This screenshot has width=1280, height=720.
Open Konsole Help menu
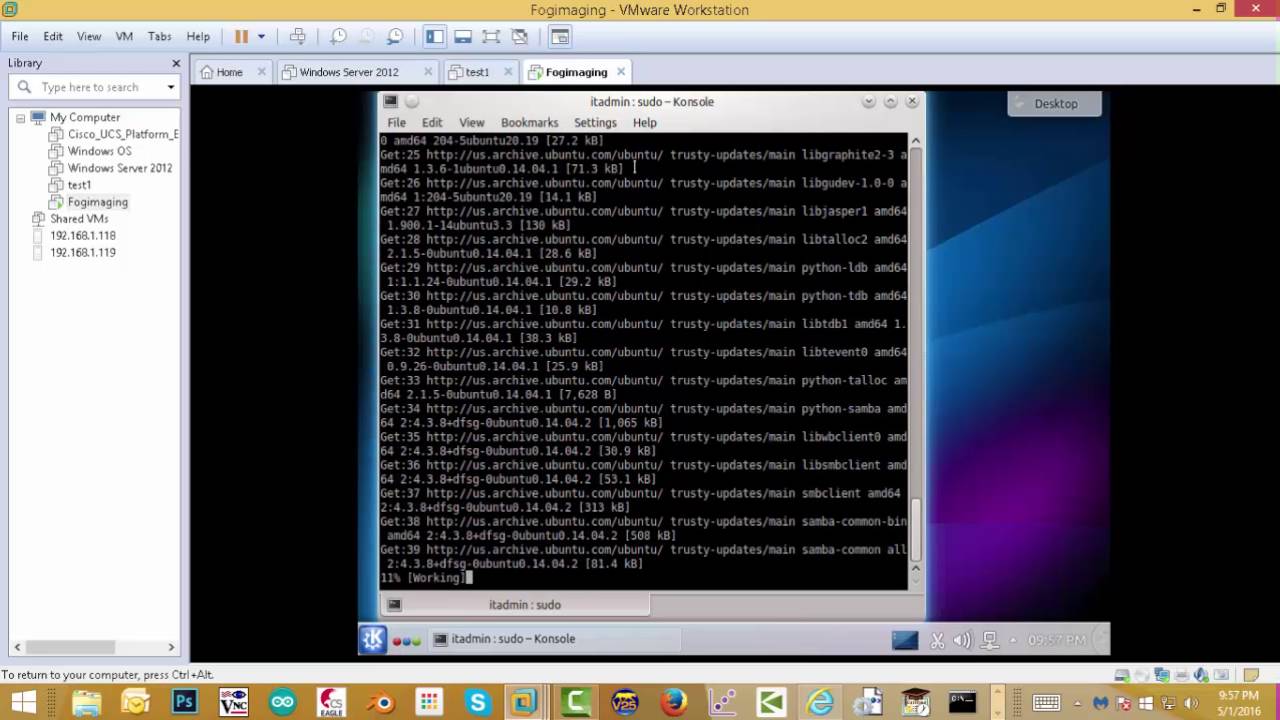click(644, 122)
